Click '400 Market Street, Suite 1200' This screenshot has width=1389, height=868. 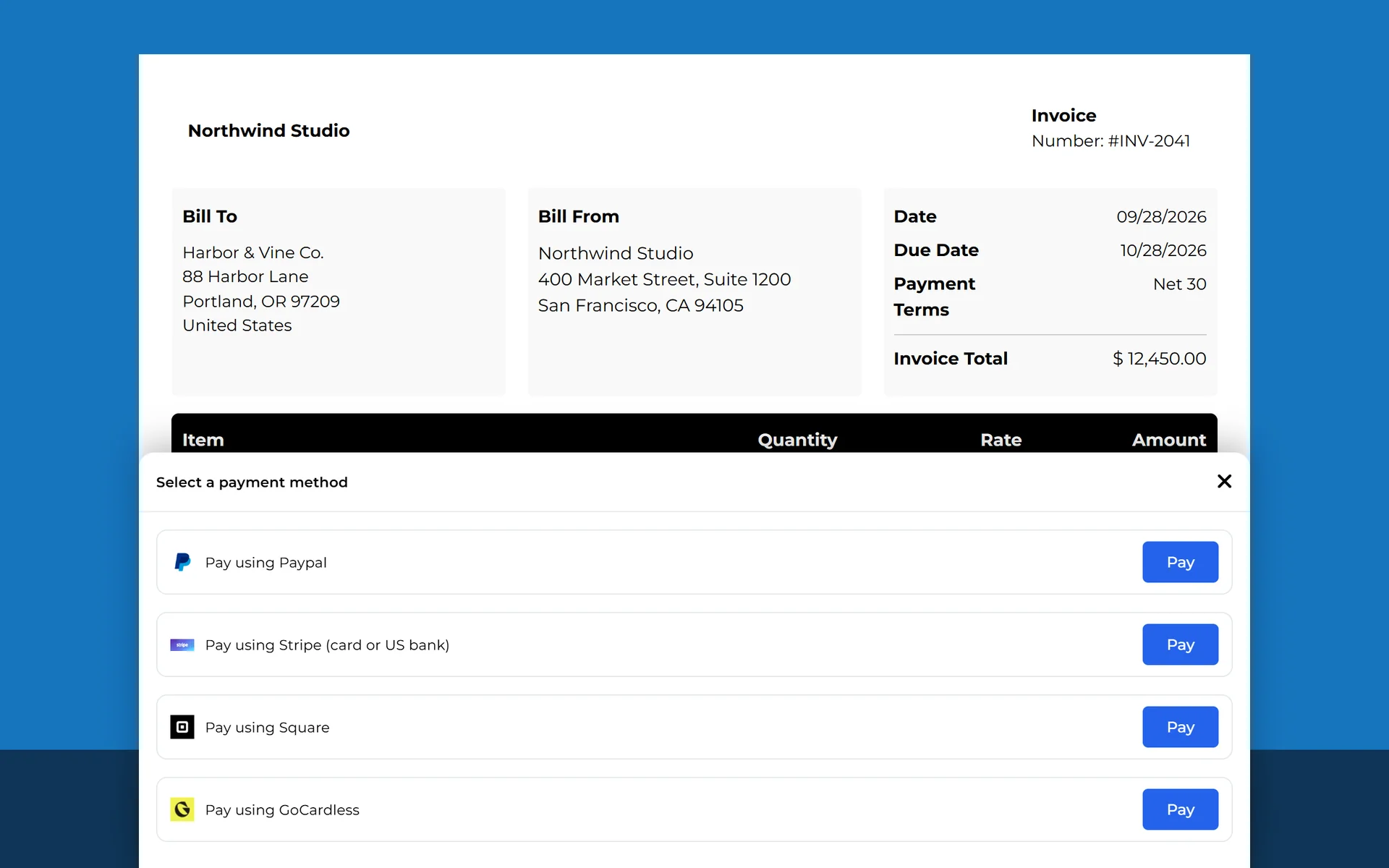pos(664,279)
